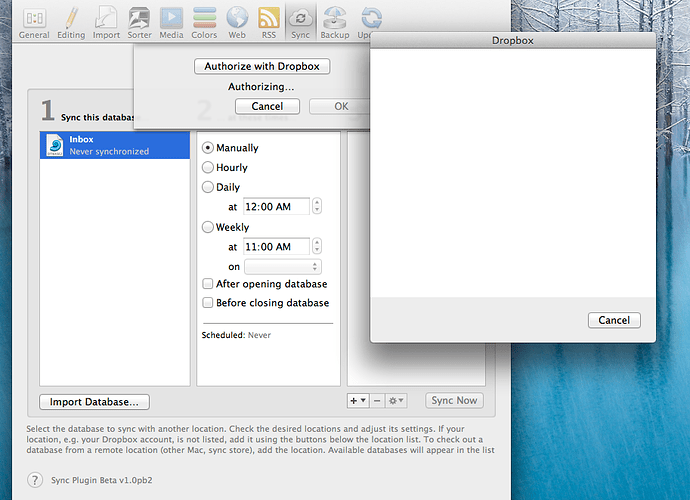690x500 pixels.
Task: Click the 'Sync Plugin Beta v1.0pb2' label
Action: pos(102,480)
